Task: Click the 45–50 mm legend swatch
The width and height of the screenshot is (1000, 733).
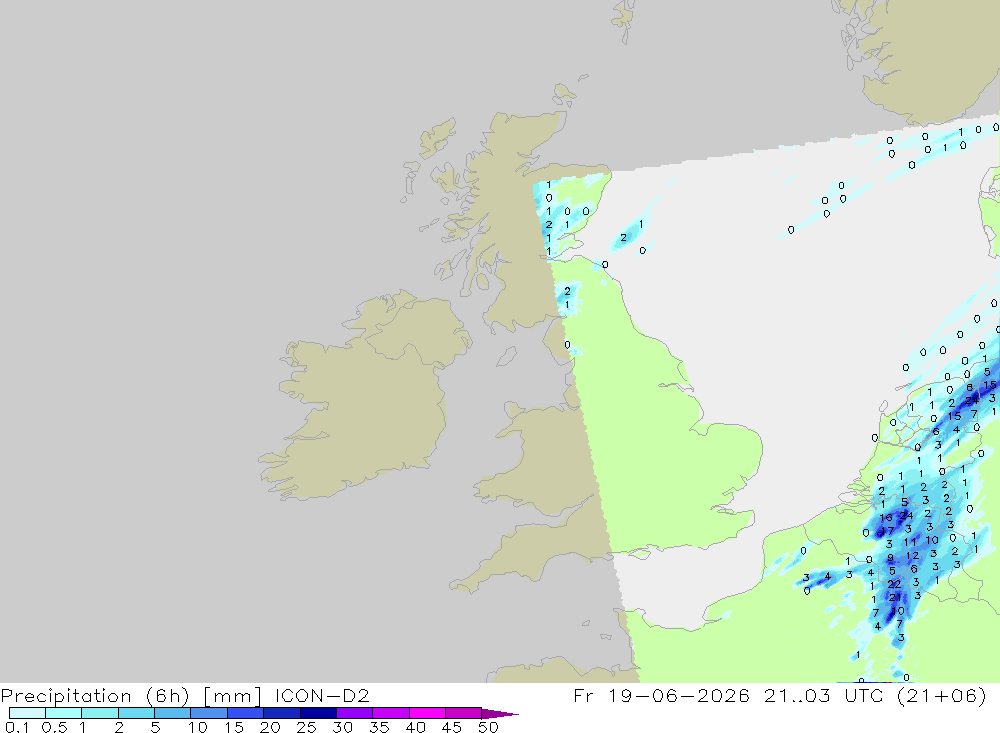Action: click(464, 713)
